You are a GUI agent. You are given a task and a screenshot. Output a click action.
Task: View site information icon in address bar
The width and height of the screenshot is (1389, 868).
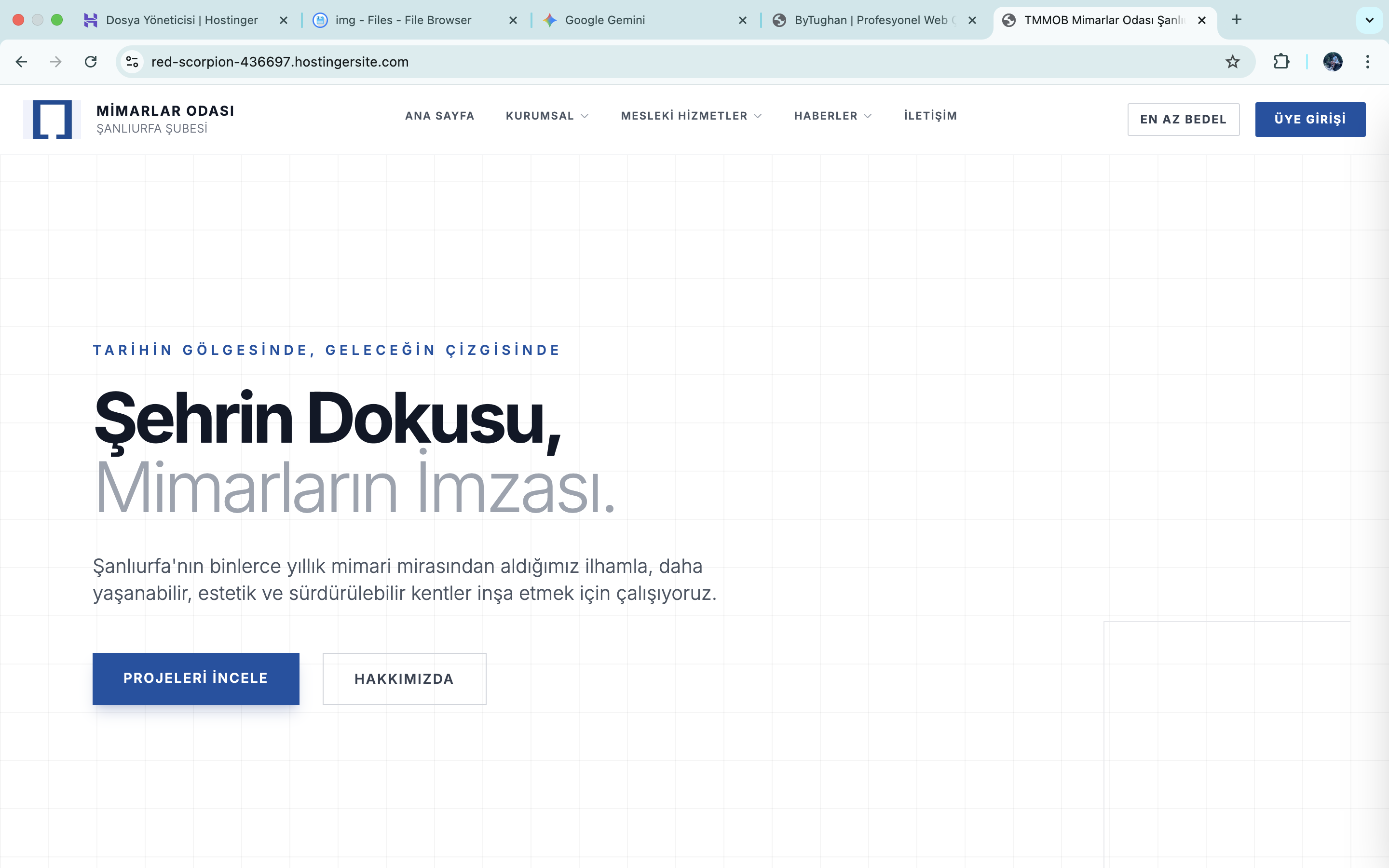133,61
